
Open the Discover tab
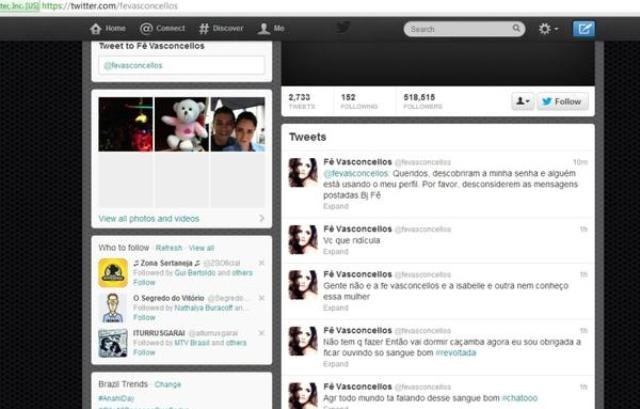pos(221,29)
